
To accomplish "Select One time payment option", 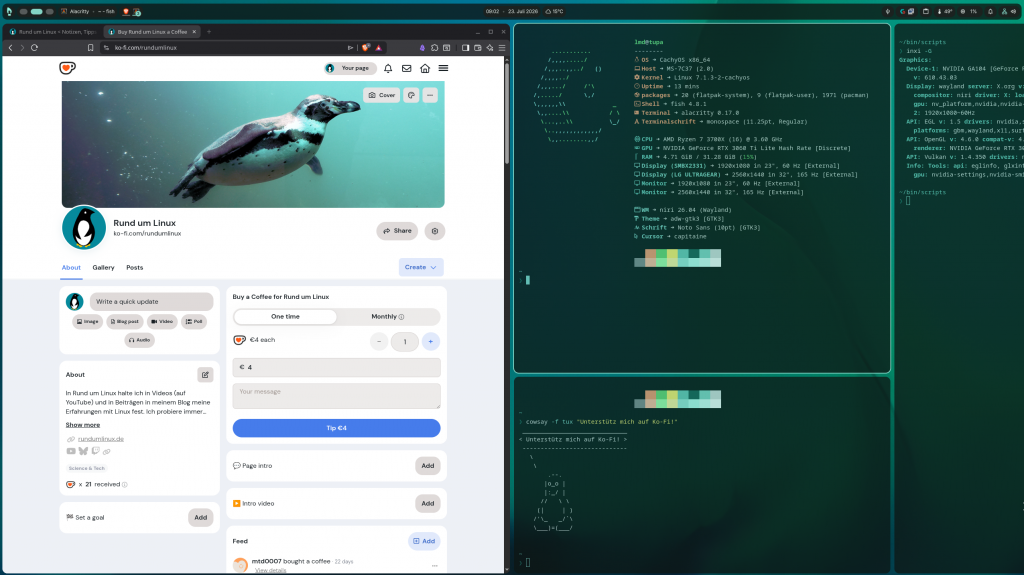I will pyautogui.click(x=285, y=316).
